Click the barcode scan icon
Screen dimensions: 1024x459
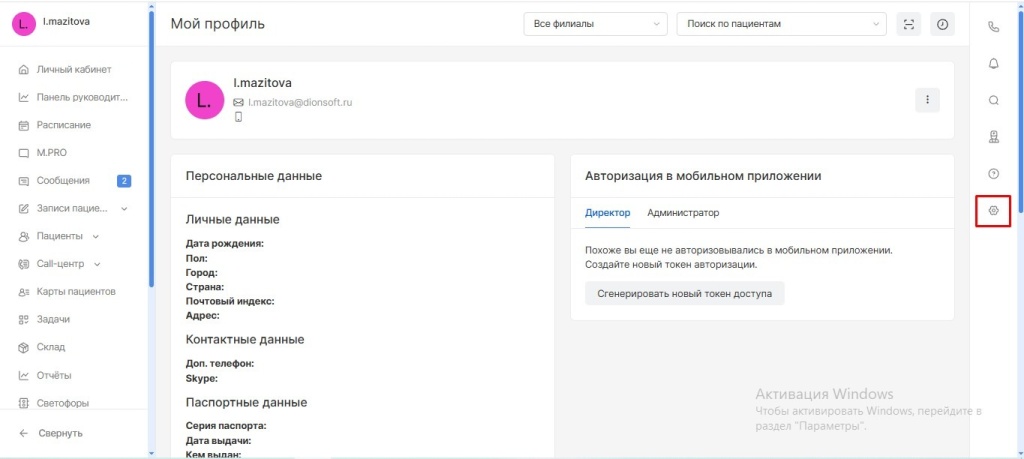tap(908, 24)
